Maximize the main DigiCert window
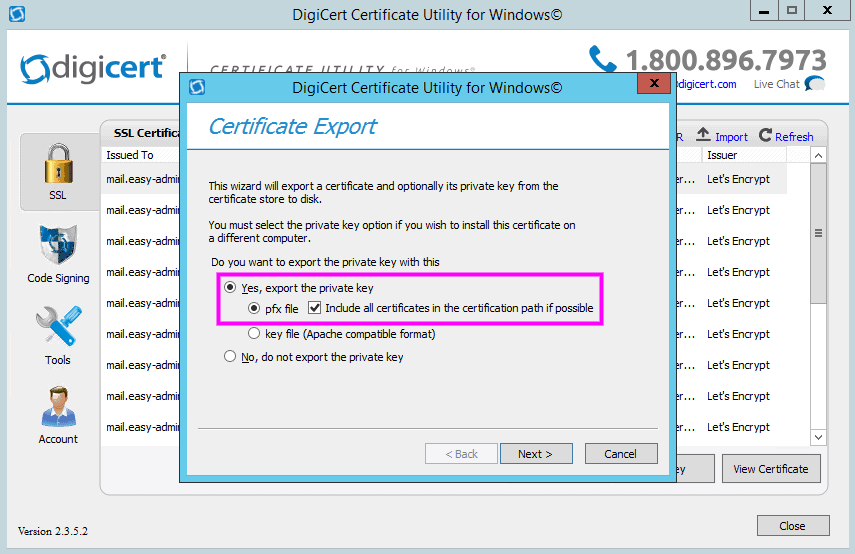Image resolution: width=855 pixels, height=554 pixels. pos(792,10)
